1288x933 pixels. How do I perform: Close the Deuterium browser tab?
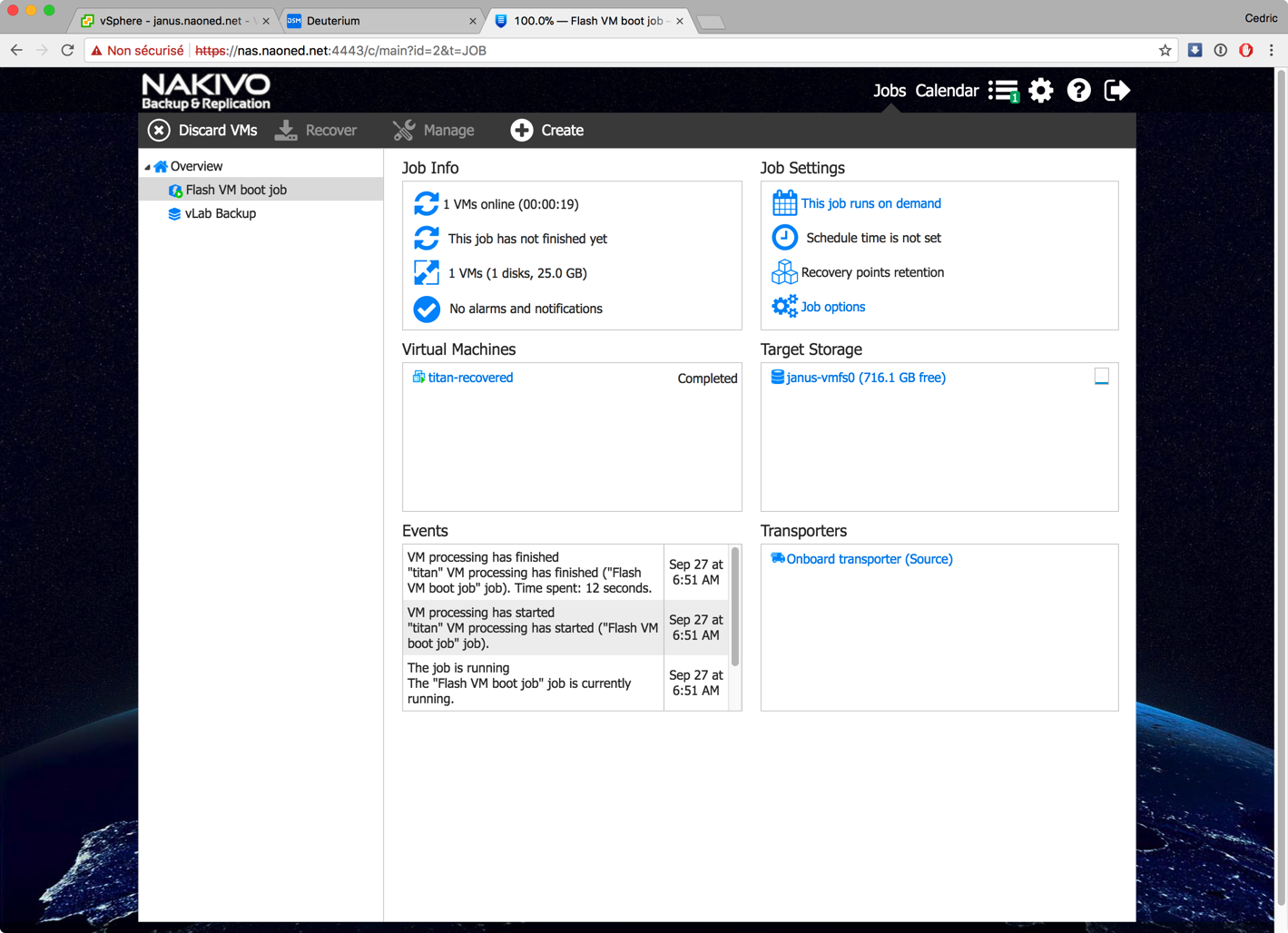(x=473, y=21)
